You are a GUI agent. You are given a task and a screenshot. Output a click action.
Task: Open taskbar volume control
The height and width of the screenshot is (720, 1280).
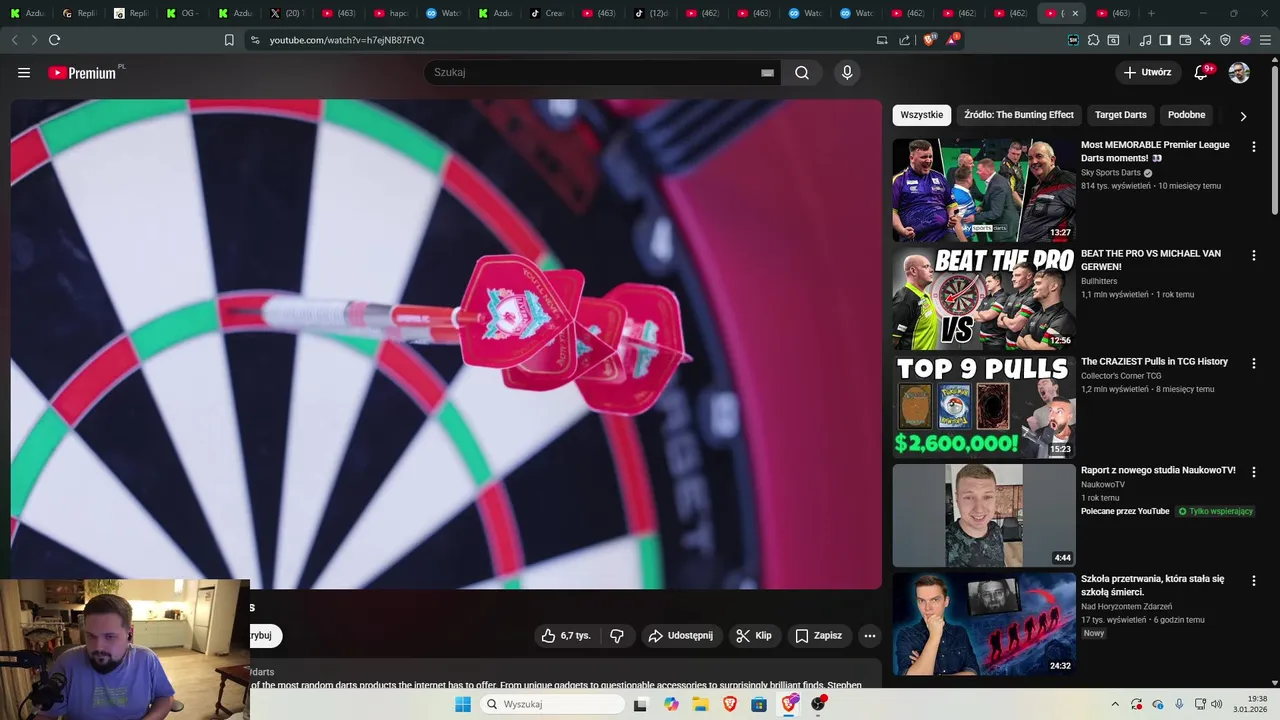click(1216, 704)
